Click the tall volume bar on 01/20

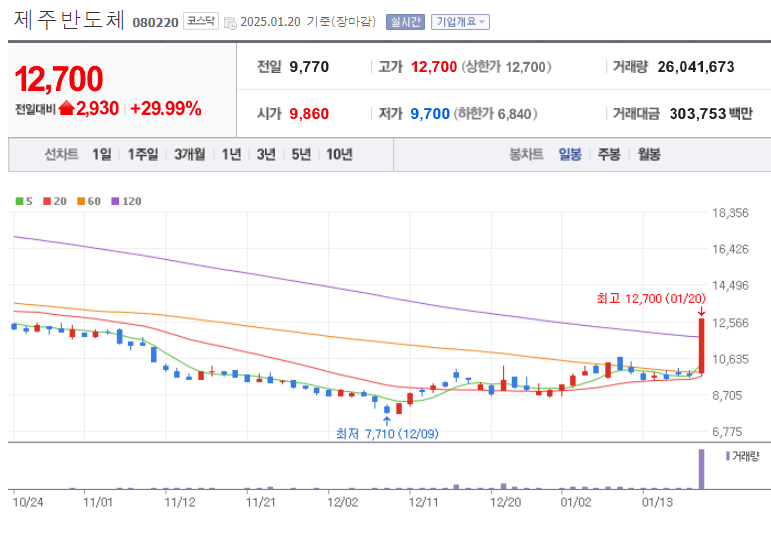pos(702,469)
